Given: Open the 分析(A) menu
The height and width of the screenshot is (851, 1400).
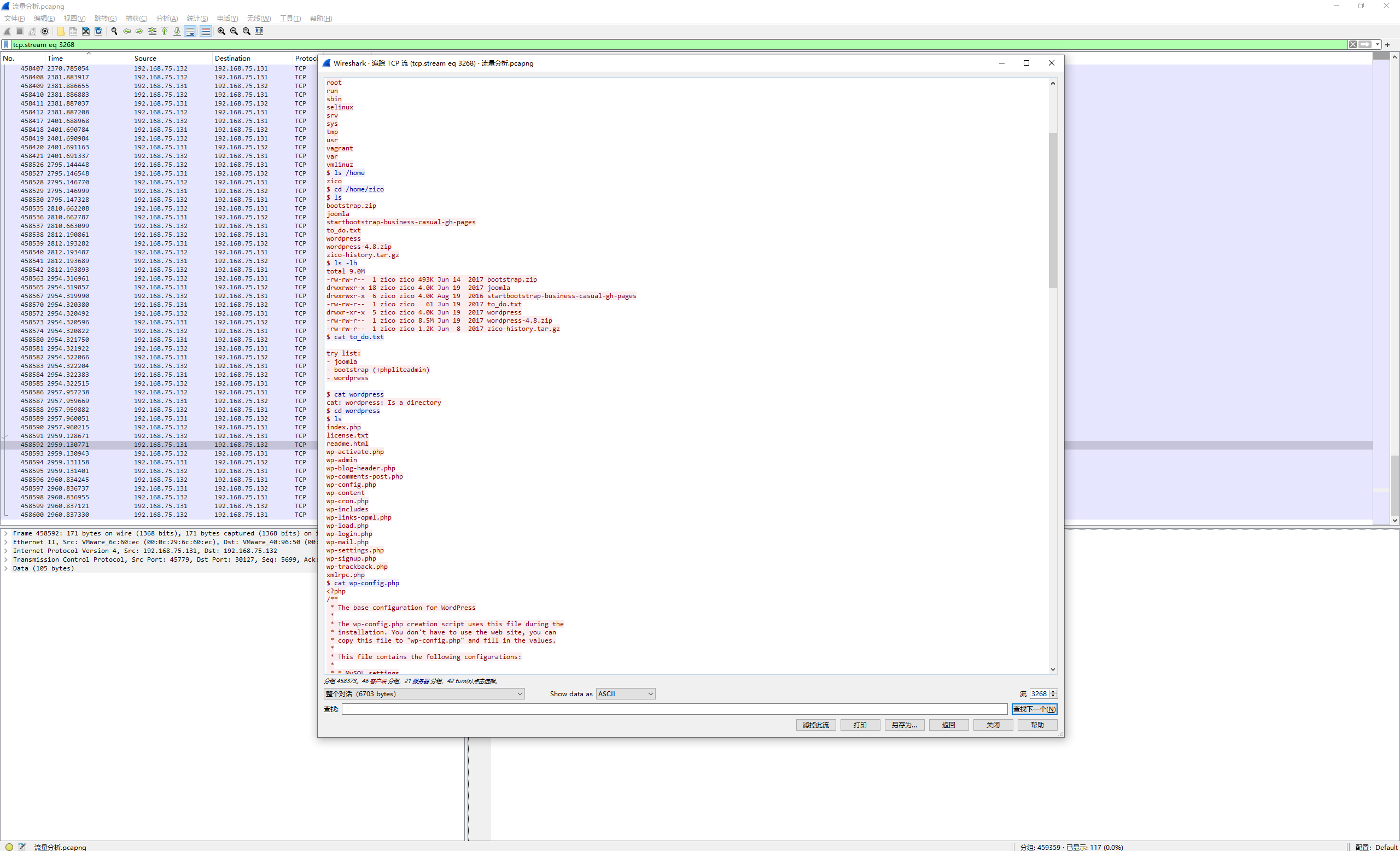Looking at the screenshot, I should point(167,18).
